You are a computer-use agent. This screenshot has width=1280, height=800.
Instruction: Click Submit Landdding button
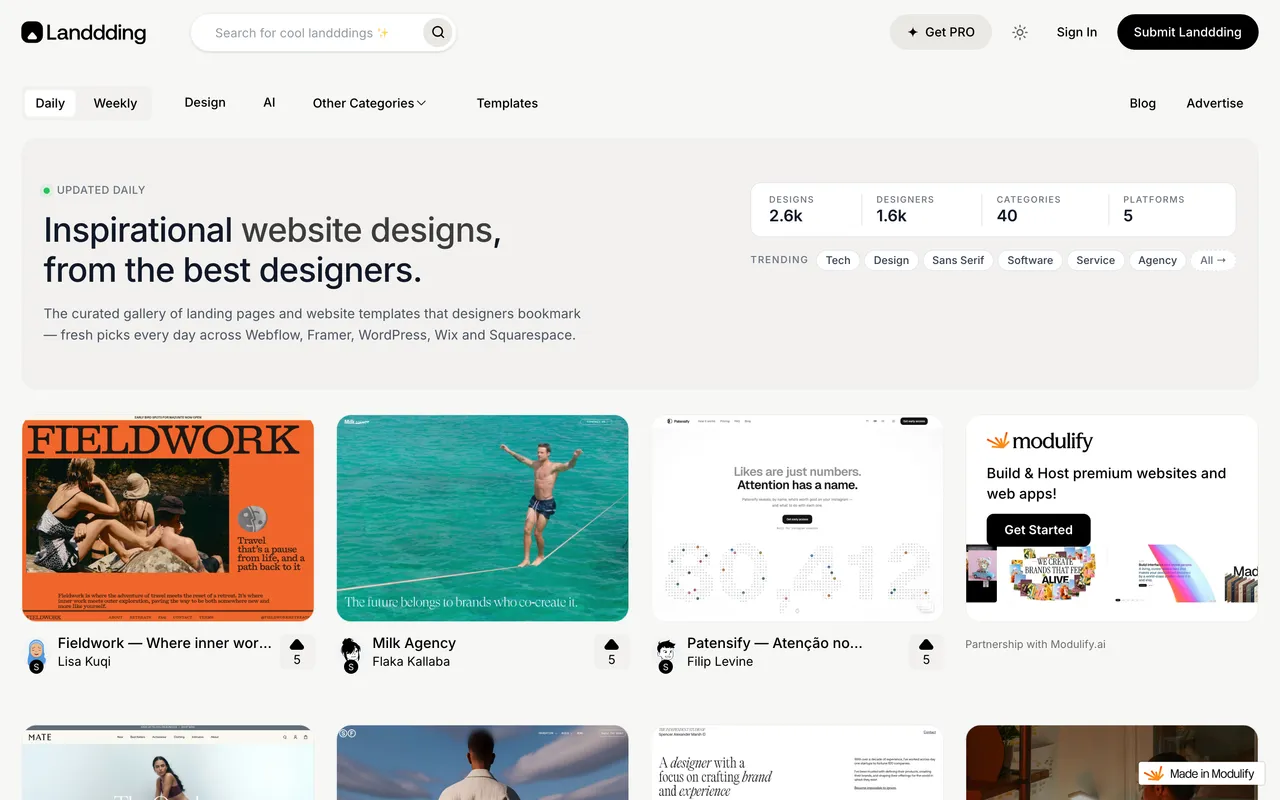[1187, 32]
